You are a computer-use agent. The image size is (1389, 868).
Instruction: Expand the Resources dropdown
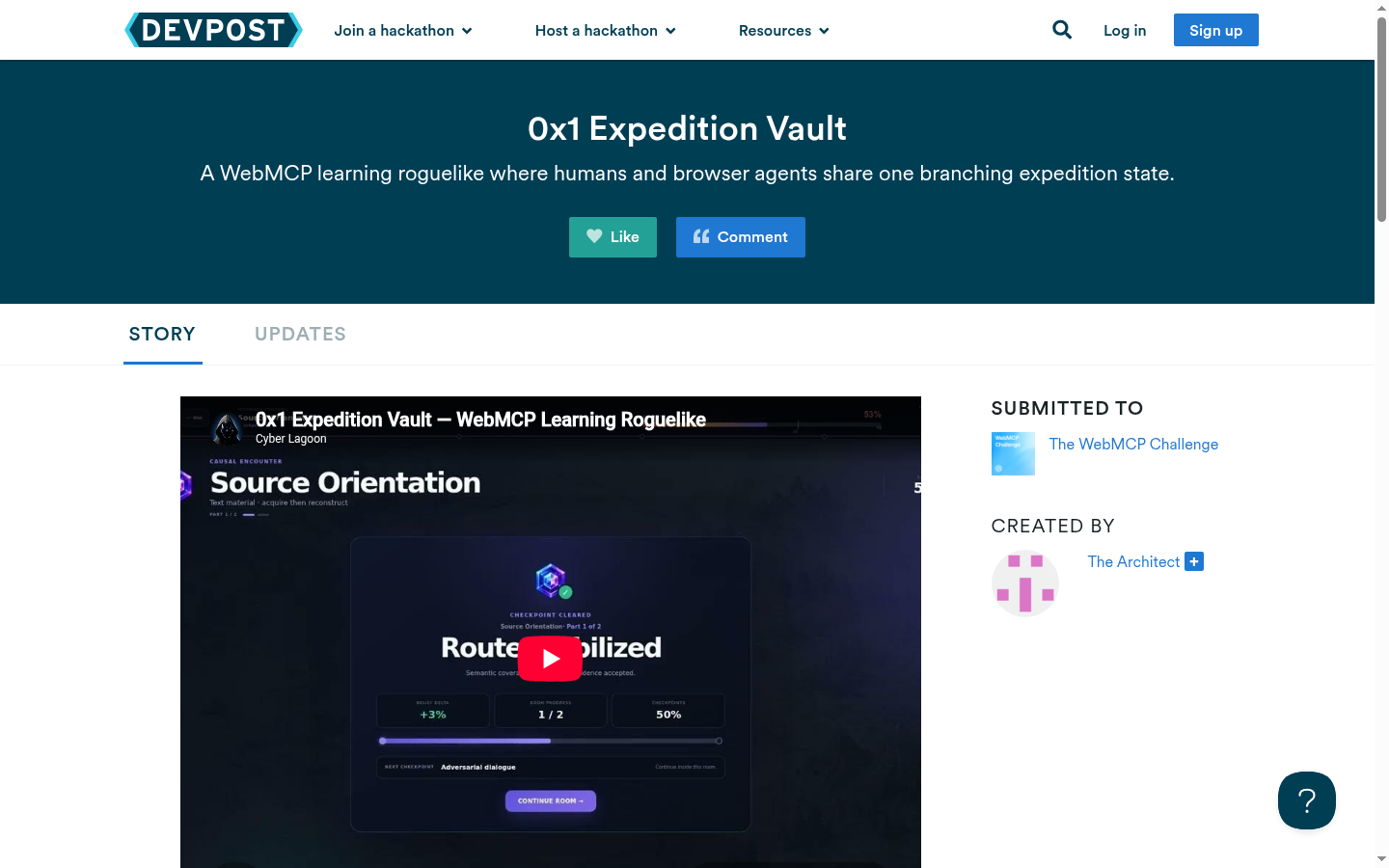coord(784,31)
